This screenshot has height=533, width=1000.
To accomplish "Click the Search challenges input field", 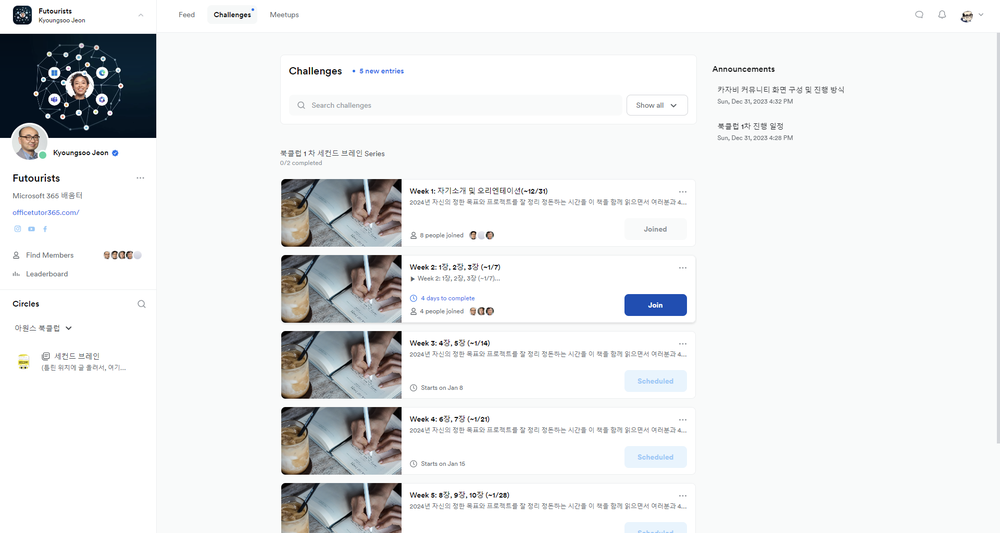I will click(460, 105).
